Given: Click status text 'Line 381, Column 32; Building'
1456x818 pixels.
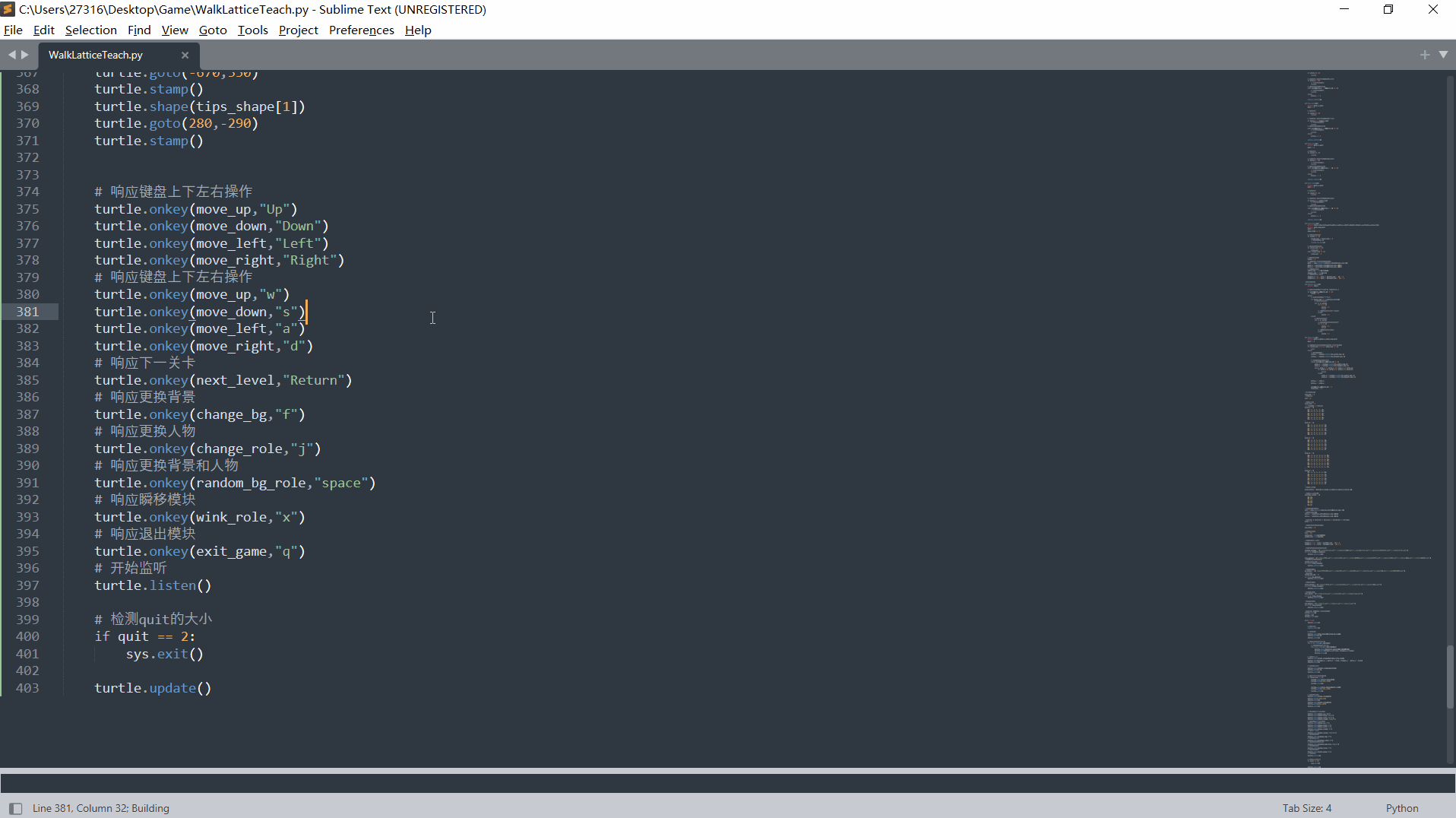Looking at the screenshot, I should click(101, 808).
